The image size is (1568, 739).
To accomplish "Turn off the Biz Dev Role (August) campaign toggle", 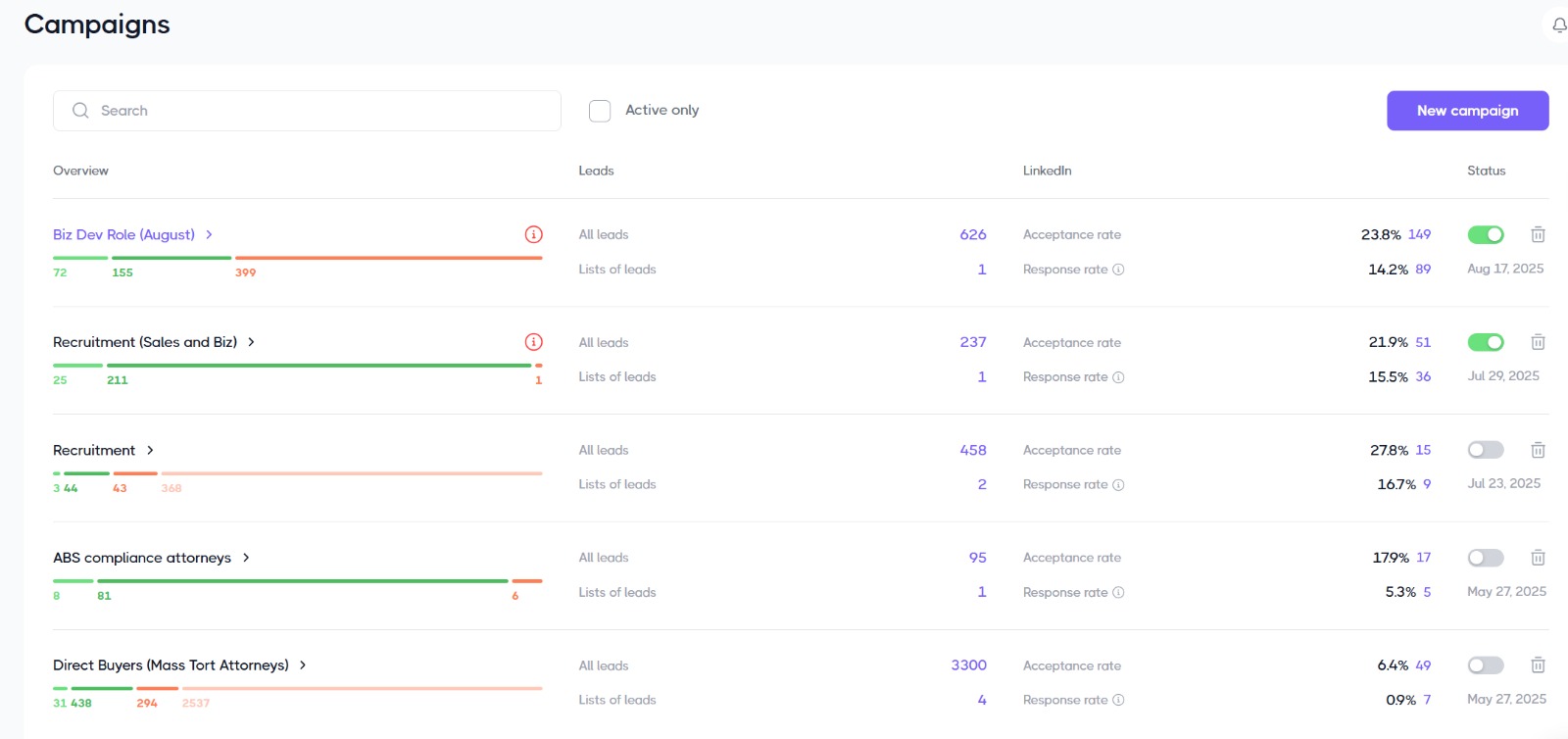I will coord(1485,234).
